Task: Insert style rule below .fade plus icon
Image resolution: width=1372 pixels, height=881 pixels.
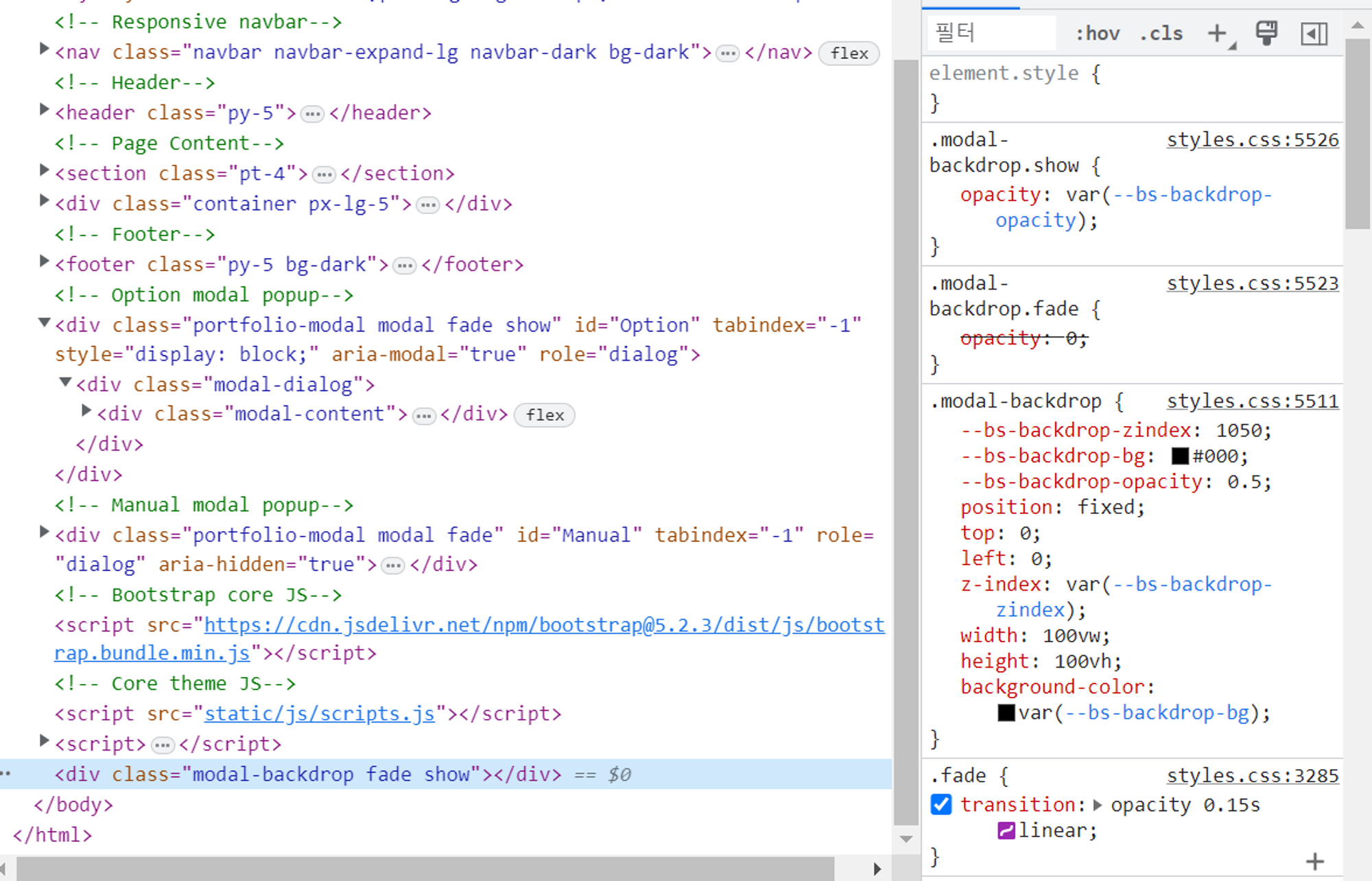Action: pyautogui.click(x=1314, y=861)
